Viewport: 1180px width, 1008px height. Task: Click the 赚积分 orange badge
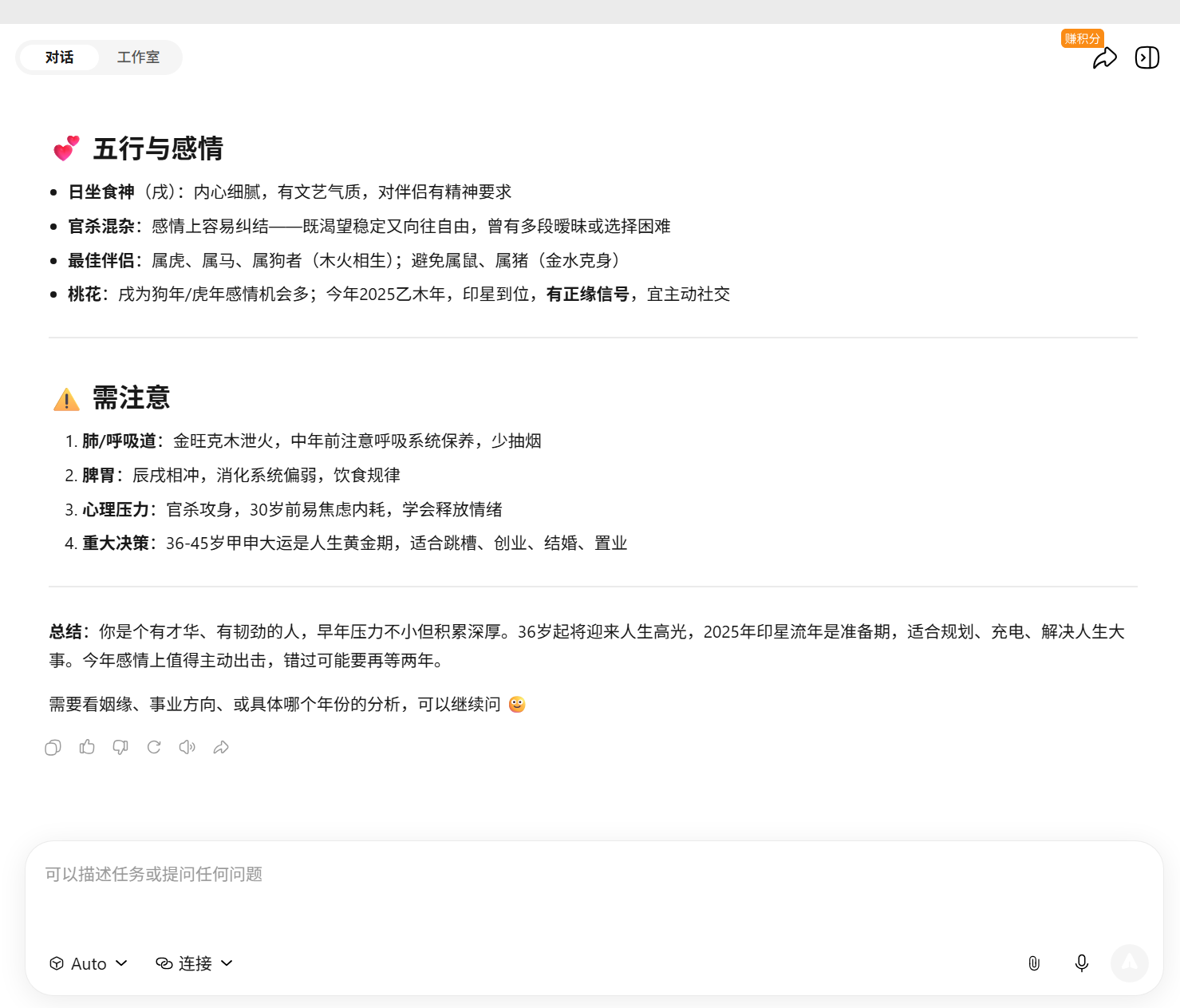coord(1083,38)
